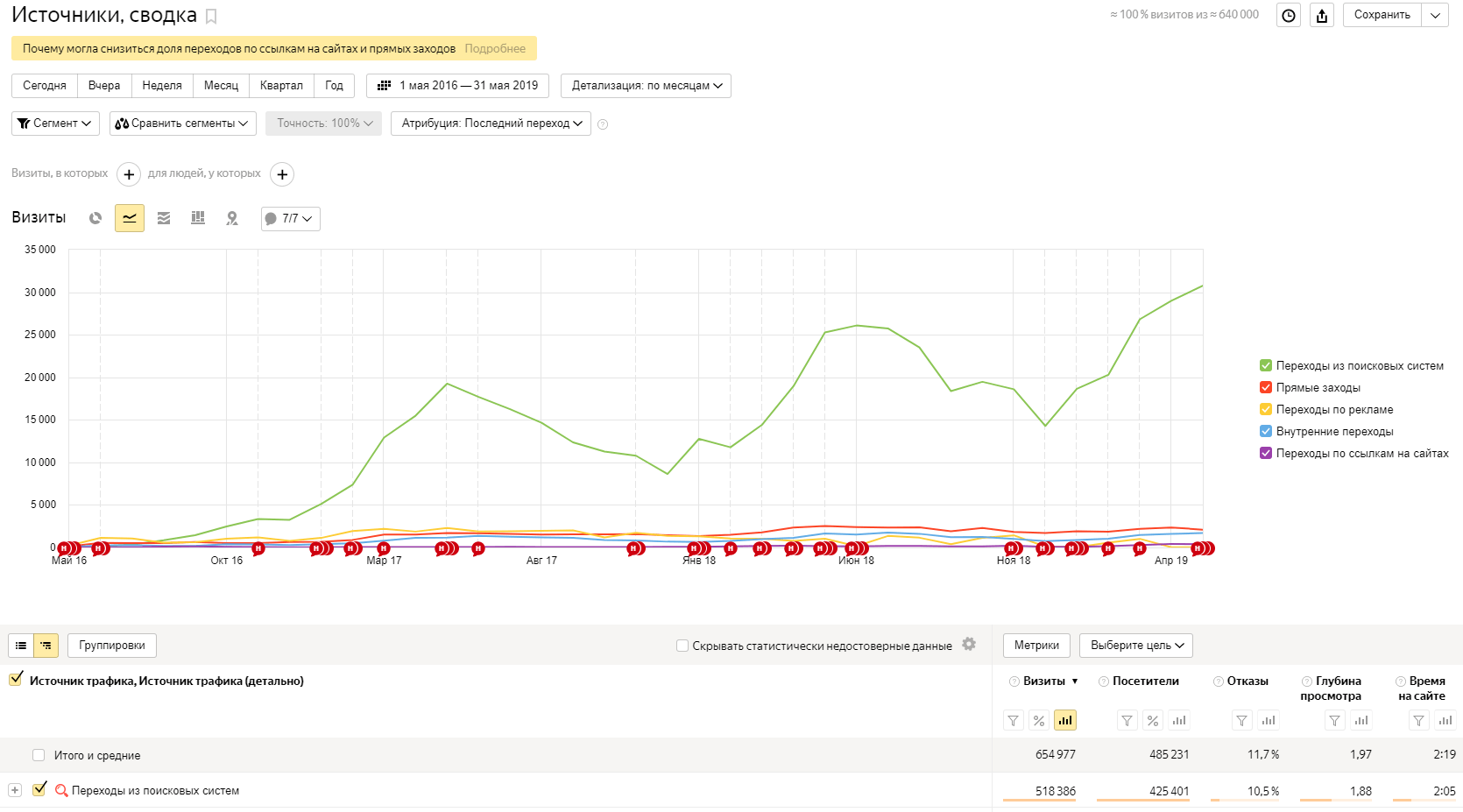
Task: Select the Квартал period tab
Action: click(281, 86)
